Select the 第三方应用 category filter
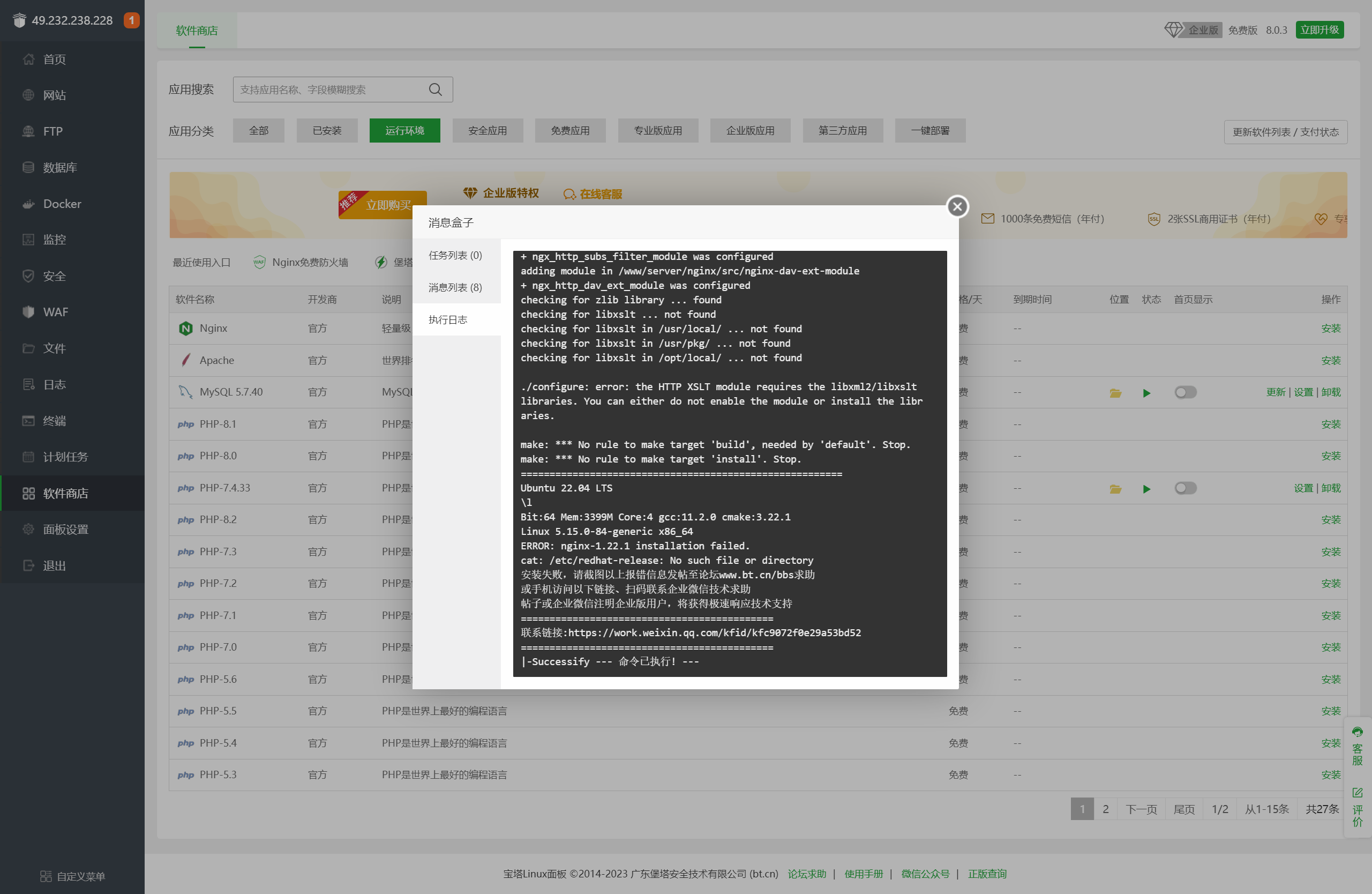Viewport: 1372px width, 894px height. click(x=842, y=130)
